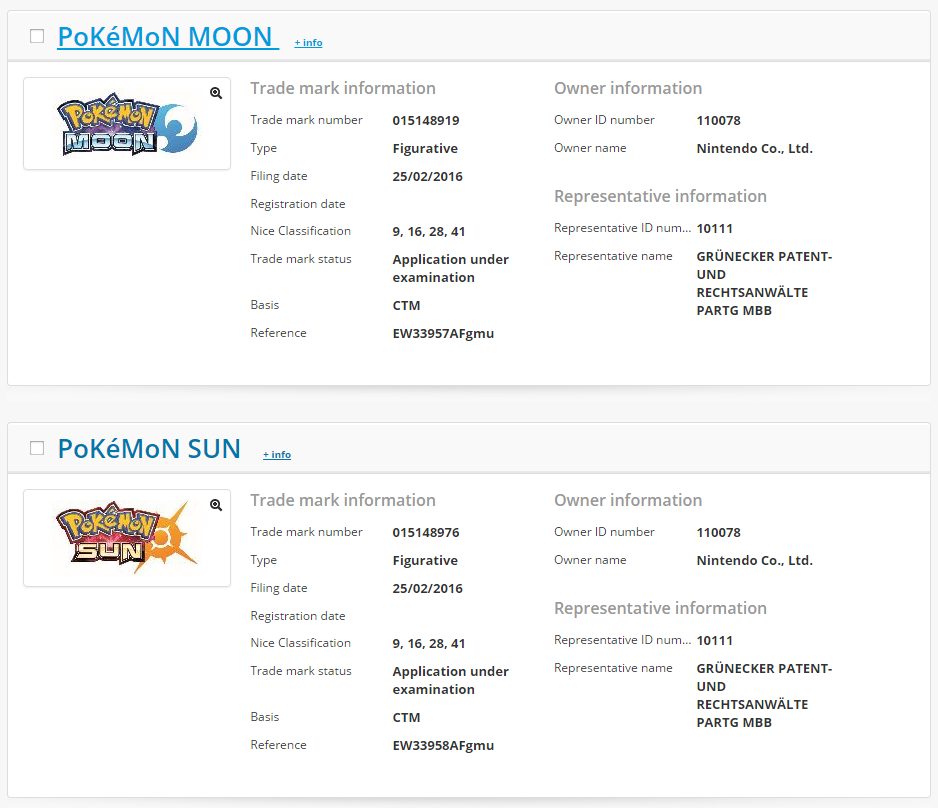Screen dimensions: 938x808
Task: Click representative ID number 10111
Action: pyautogui.click(x=714, y=227)
